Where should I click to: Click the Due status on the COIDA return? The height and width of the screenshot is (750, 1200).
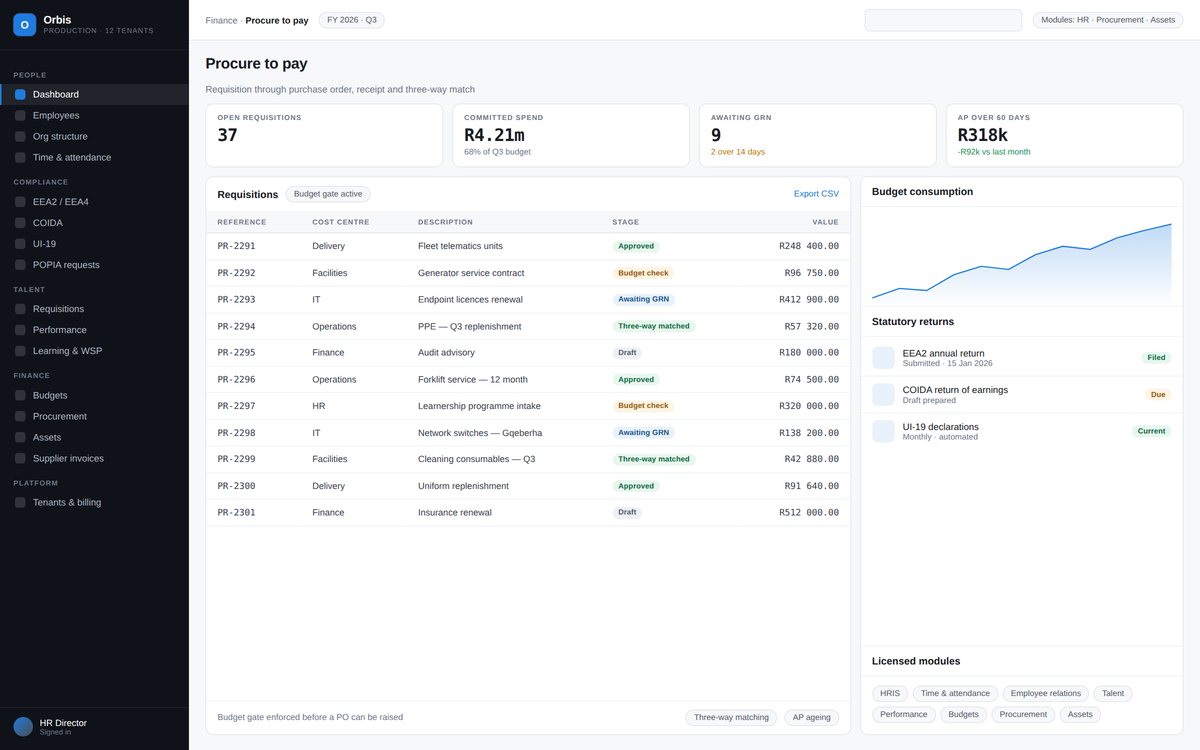click(x=1158, y=394)
